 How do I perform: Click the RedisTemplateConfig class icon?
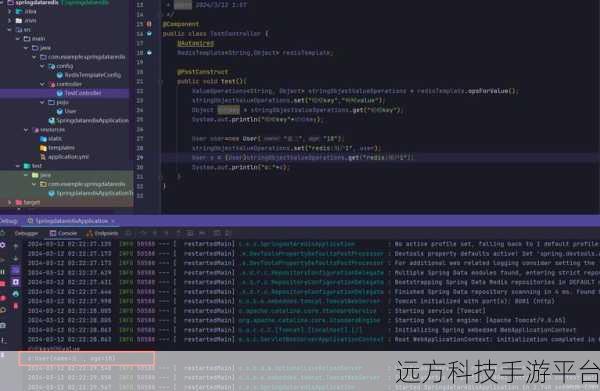pos(60,75)
